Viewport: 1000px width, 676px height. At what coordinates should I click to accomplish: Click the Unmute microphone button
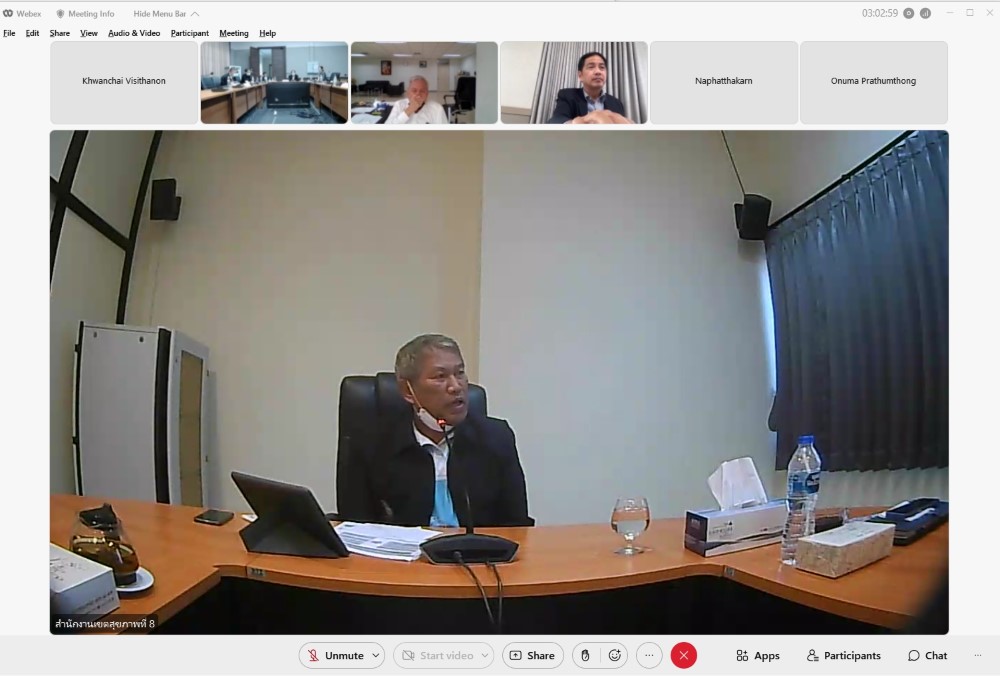click(x=335, y=656)
